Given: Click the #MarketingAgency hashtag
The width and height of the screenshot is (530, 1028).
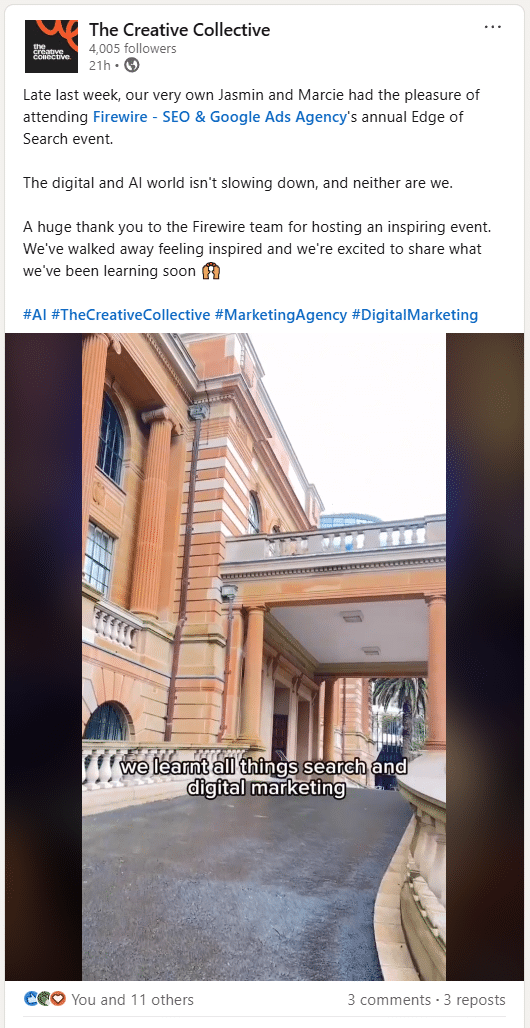Looking at the screenshot, I should [281, 315].
